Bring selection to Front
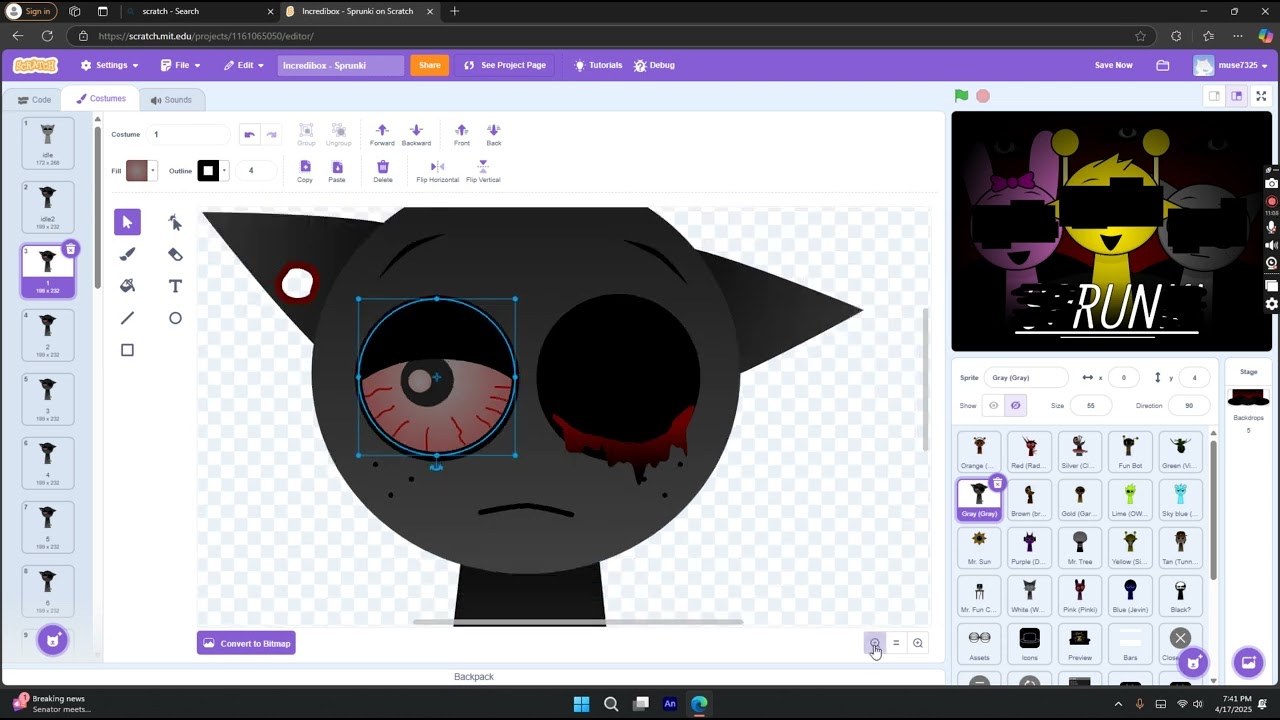Screen dimensions: 1280x720 (461, 135)
